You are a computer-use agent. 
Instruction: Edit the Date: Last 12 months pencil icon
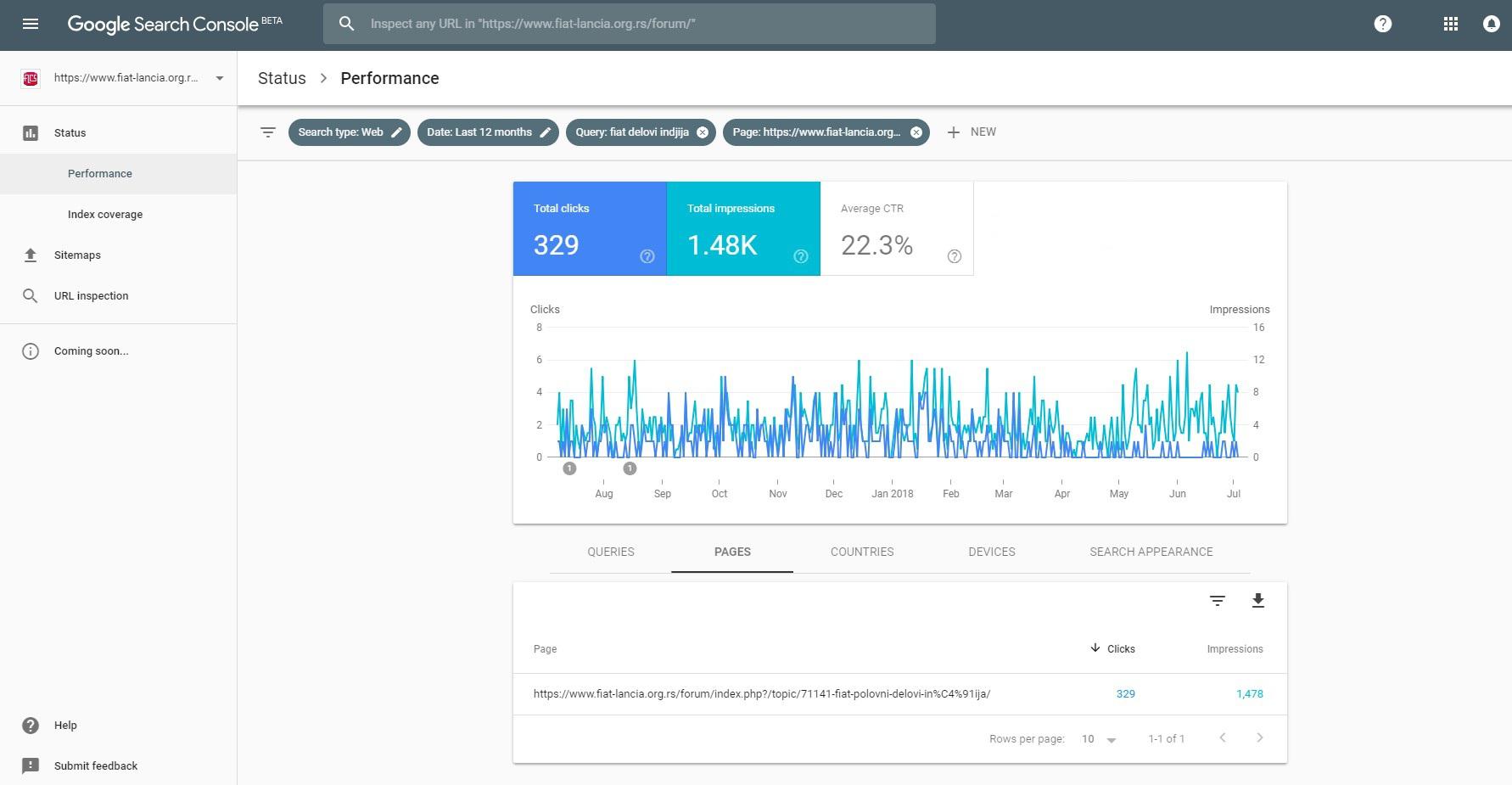(546, 132)
